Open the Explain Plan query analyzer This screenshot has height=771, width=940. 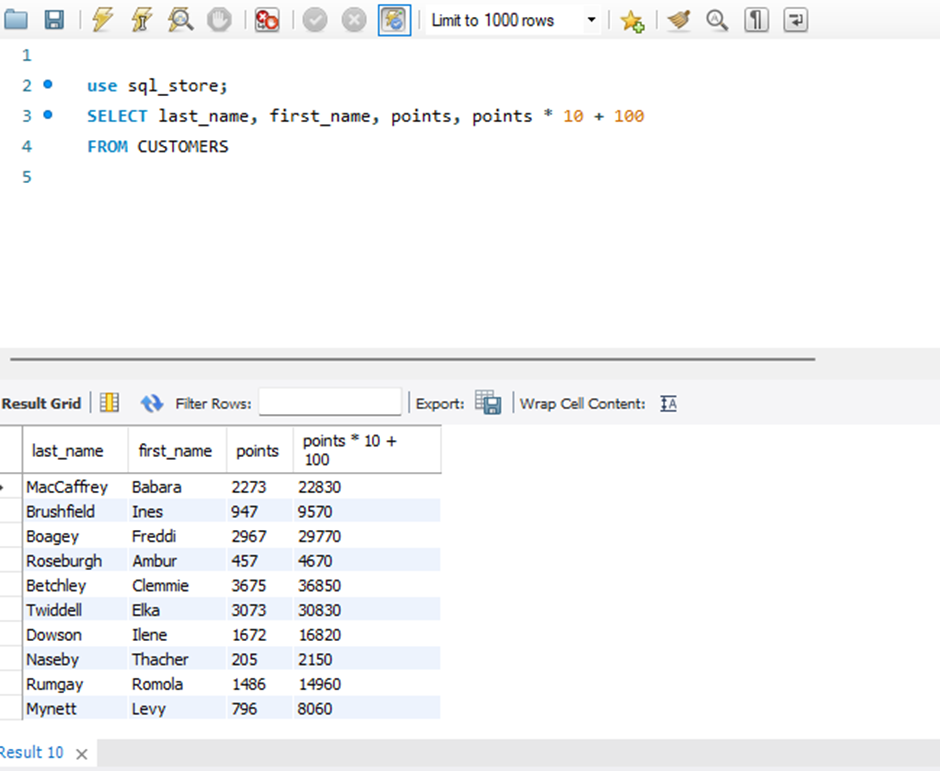click(x=180, y=20)
